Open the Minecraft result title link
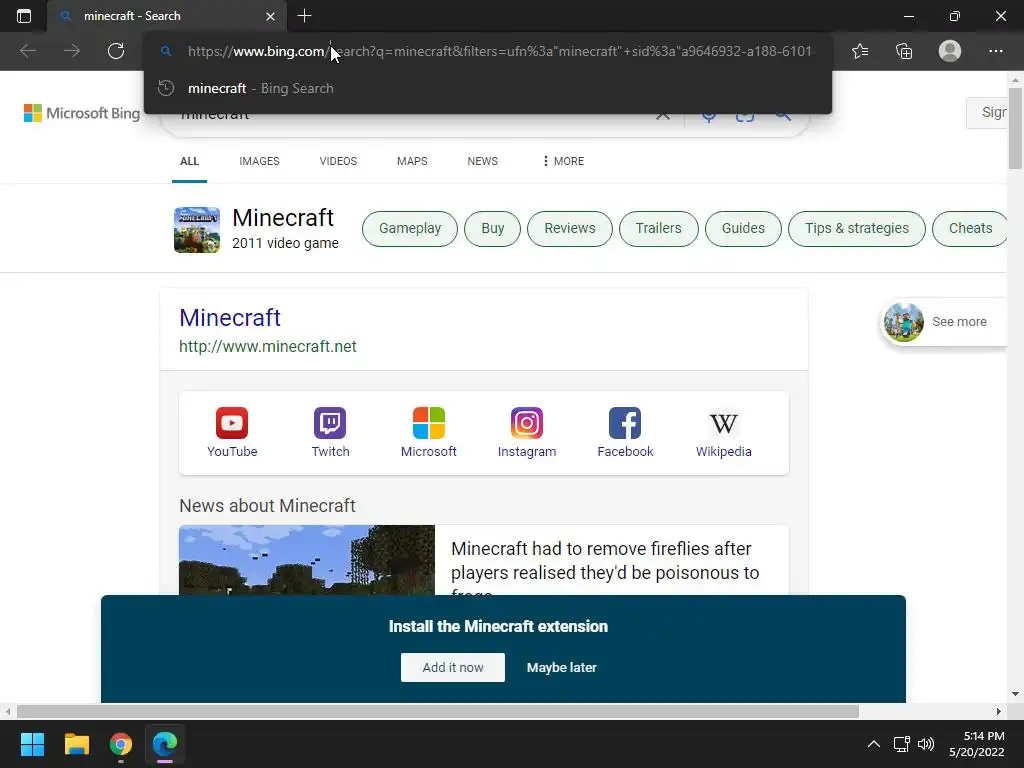 pos(230,317)
